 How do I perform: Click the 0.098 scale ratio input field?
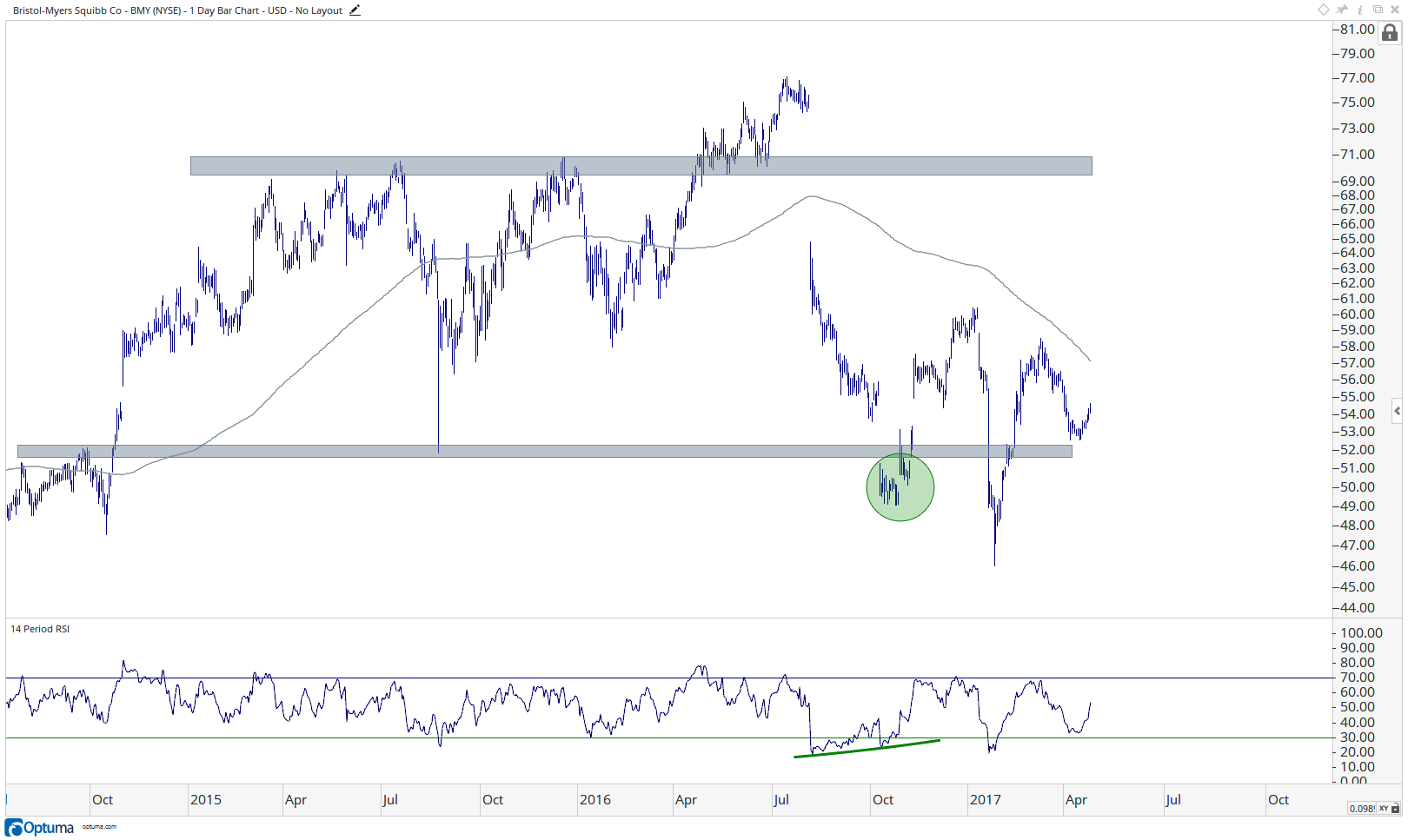(x=1362, y=809)
